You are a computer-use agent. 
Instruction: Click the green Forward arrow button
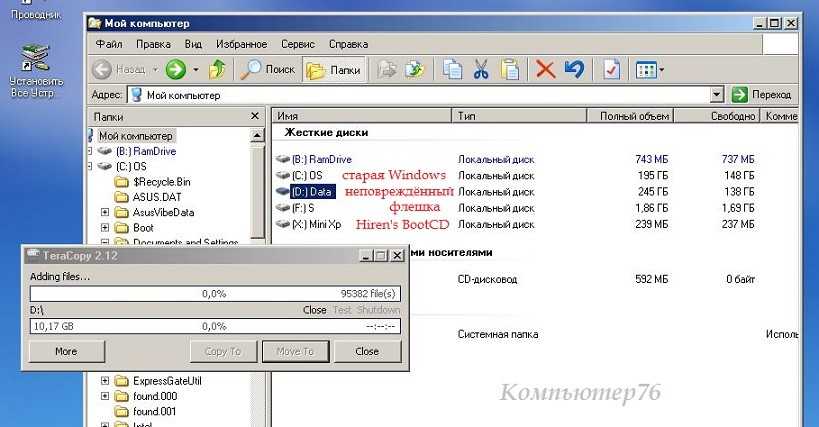pos(176,69)
